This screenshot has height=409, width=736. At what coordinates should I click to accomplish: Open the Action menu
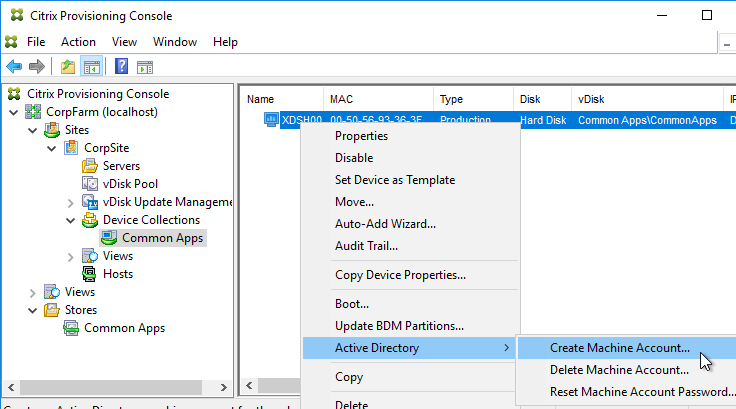pyautogui.click(x=78, y=42)
